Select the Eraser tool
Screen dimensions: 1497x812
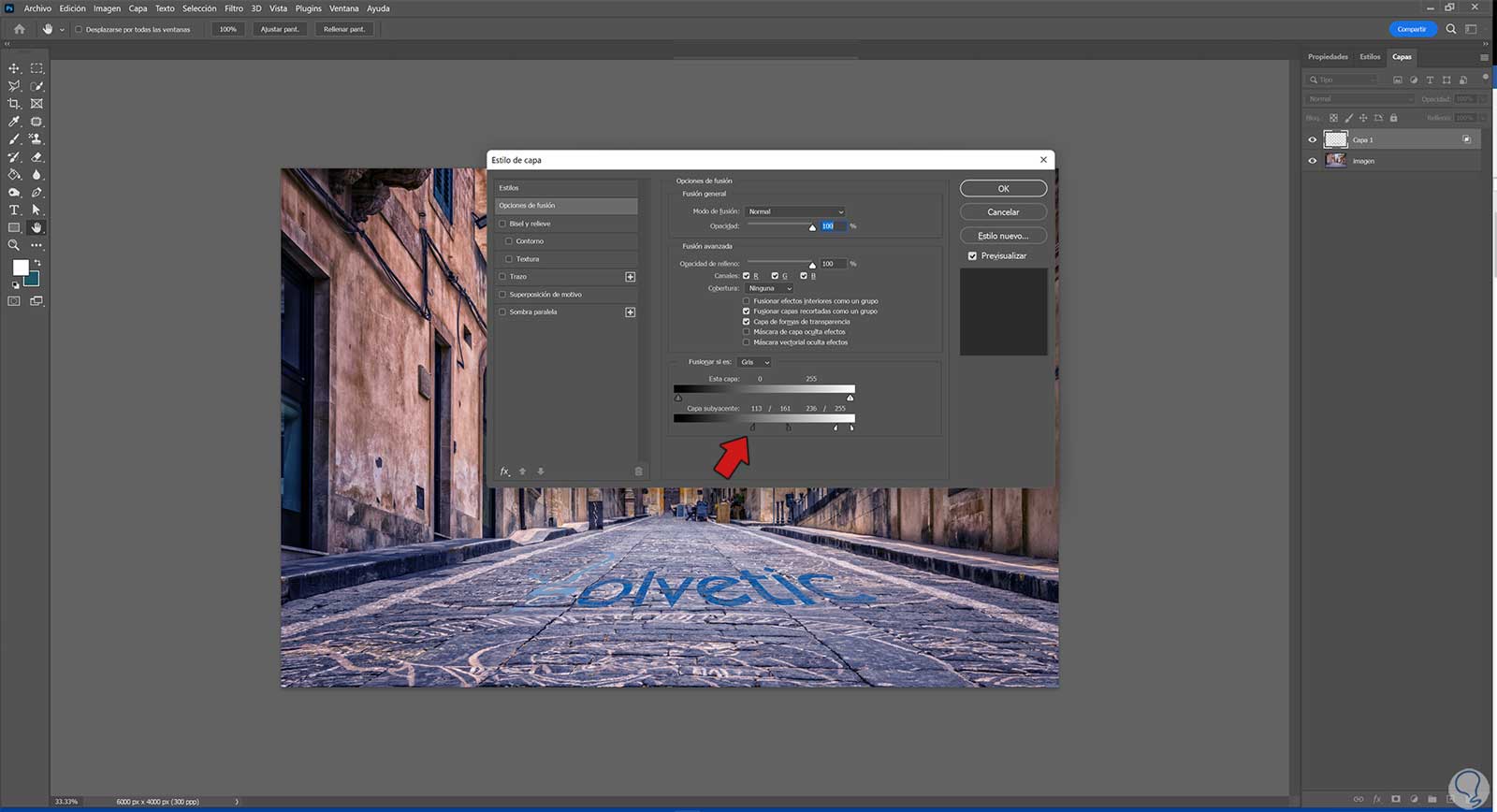click(36, 157)
